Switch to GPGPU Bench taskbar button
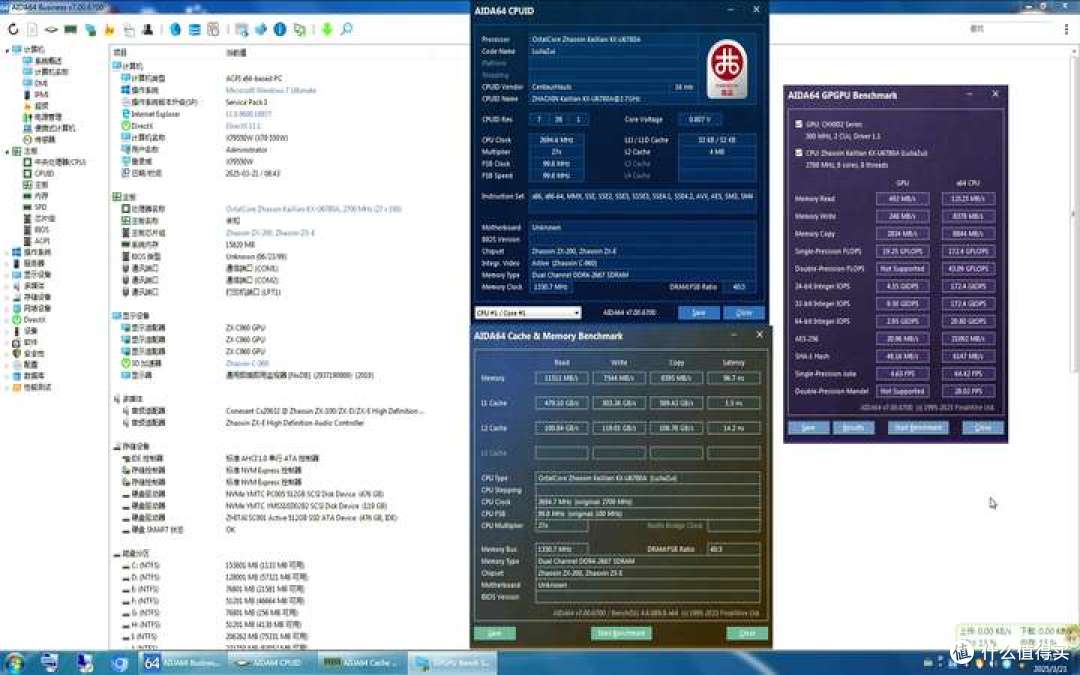Screen dimensions: 1080x675 click(x=453, y=663)
